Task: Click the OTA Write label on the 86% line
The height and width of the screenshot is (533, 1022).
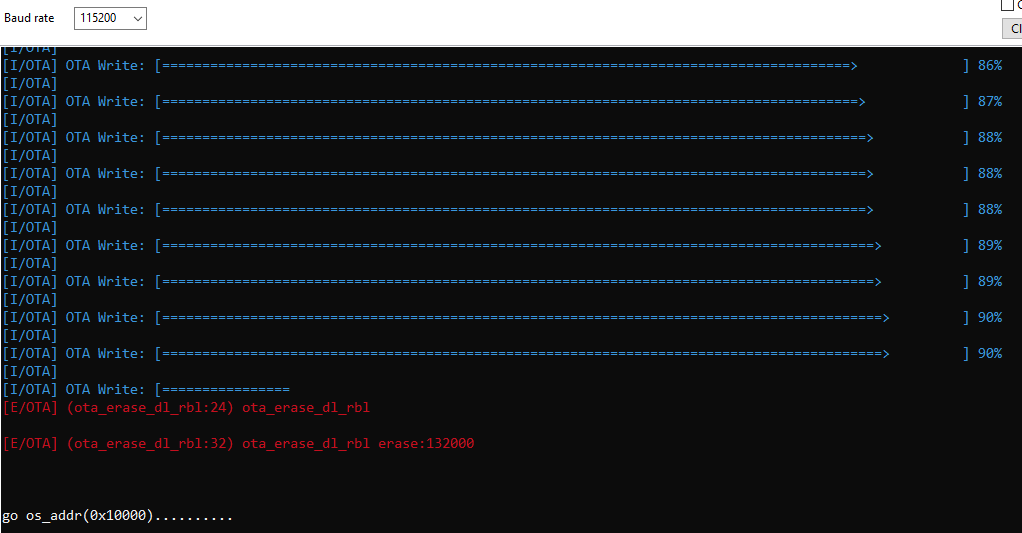Action: pos(105,66)
